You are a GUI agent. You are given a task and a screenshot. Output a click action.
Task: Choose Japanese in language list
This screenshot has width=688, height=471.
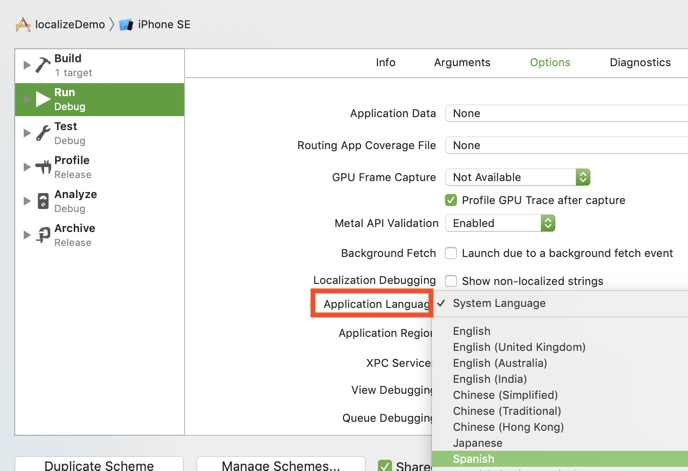560,443
